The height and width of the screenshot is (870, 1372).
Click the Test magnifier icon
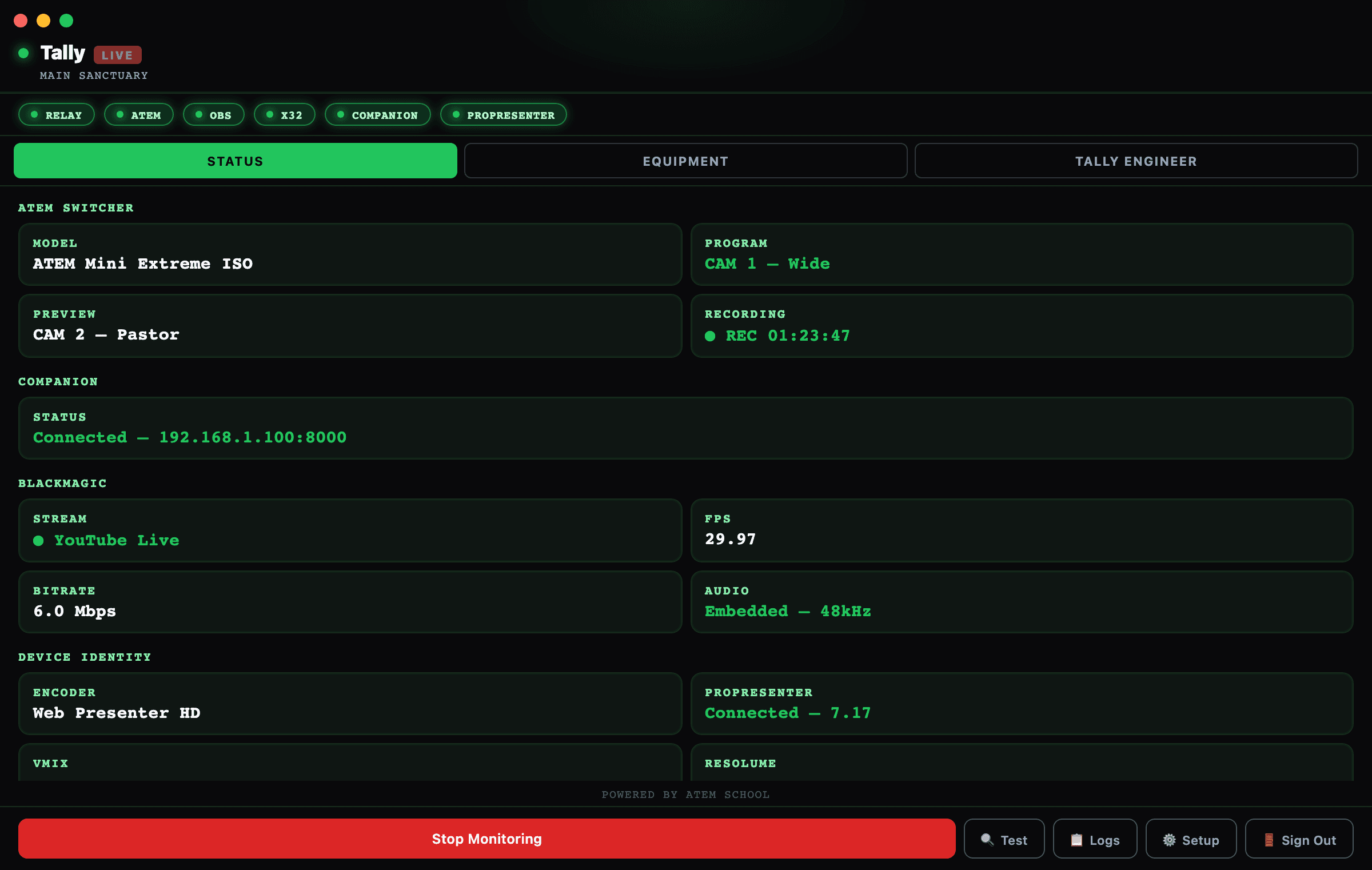(x=988, y=839)
